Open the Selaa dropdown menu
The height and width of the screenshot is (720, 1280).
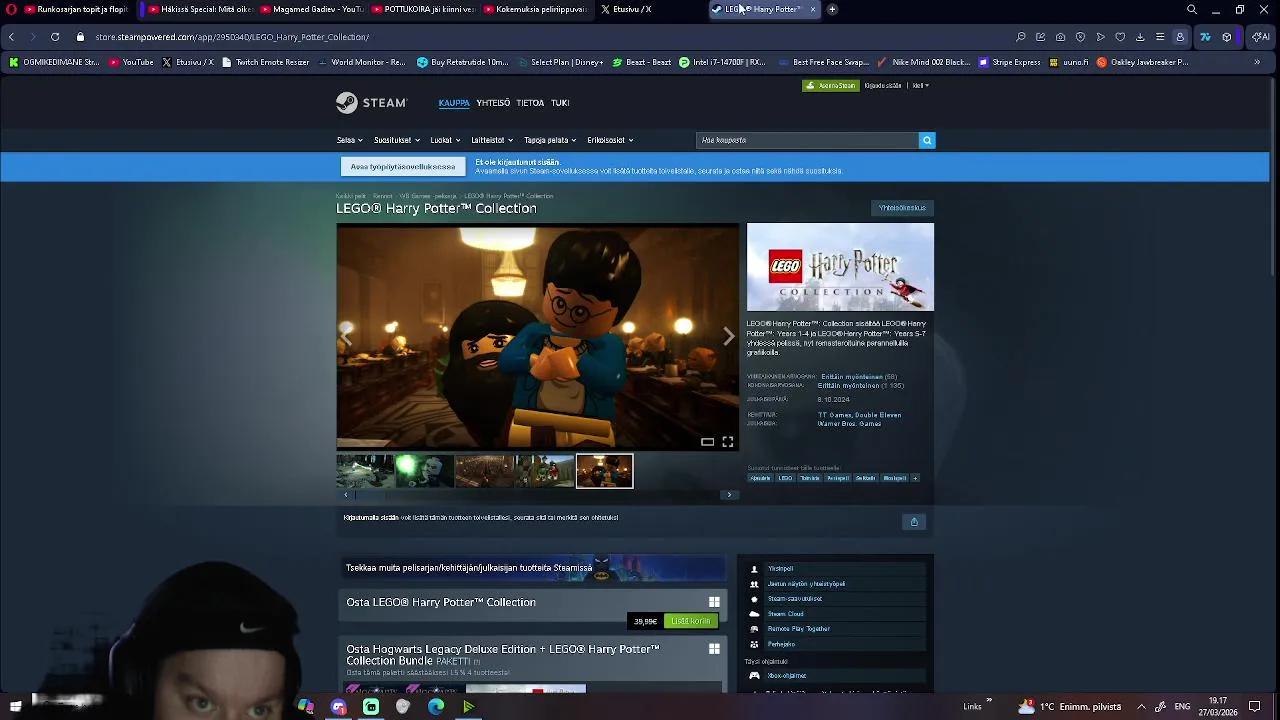pos(349,140)
